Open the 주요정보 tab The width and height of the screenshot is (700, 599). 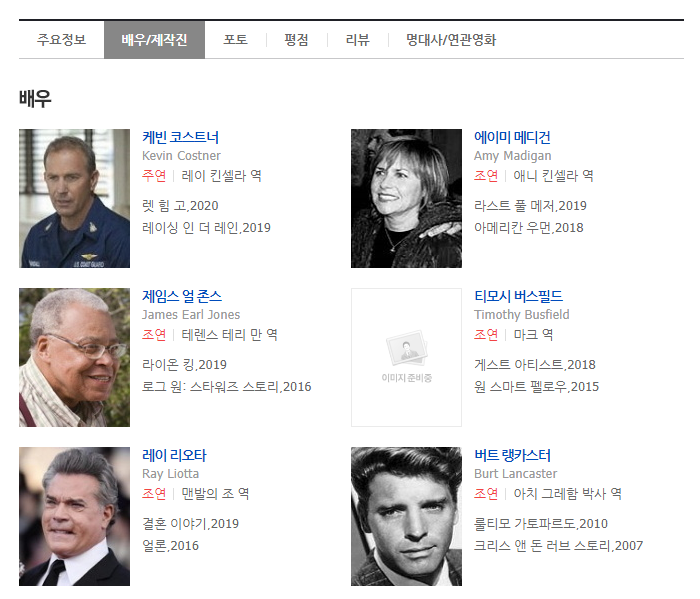pyautogui.click(x=61, y=40)
